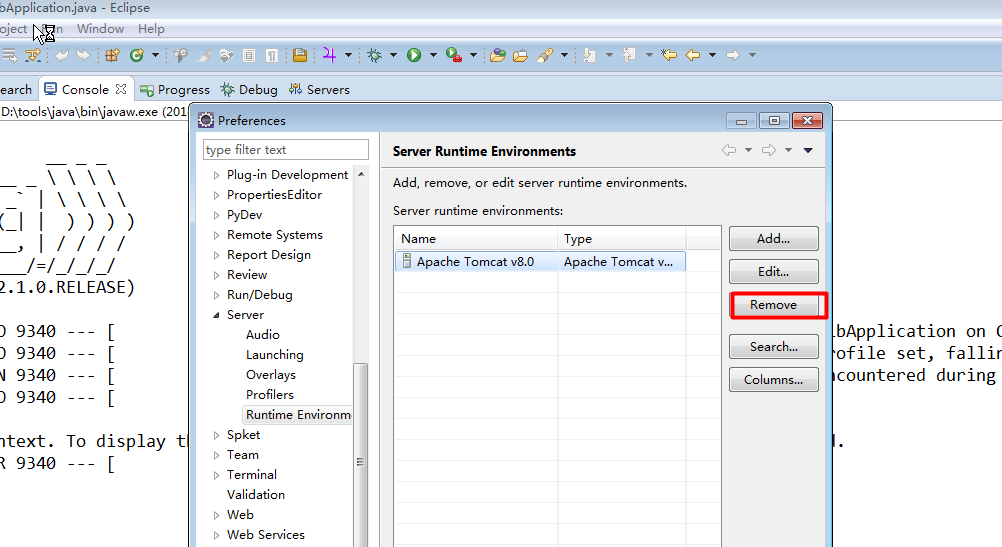Click the New Java Class toolbar icon
The width and height of the screenshot is (1002, 547).
point(137,55)
